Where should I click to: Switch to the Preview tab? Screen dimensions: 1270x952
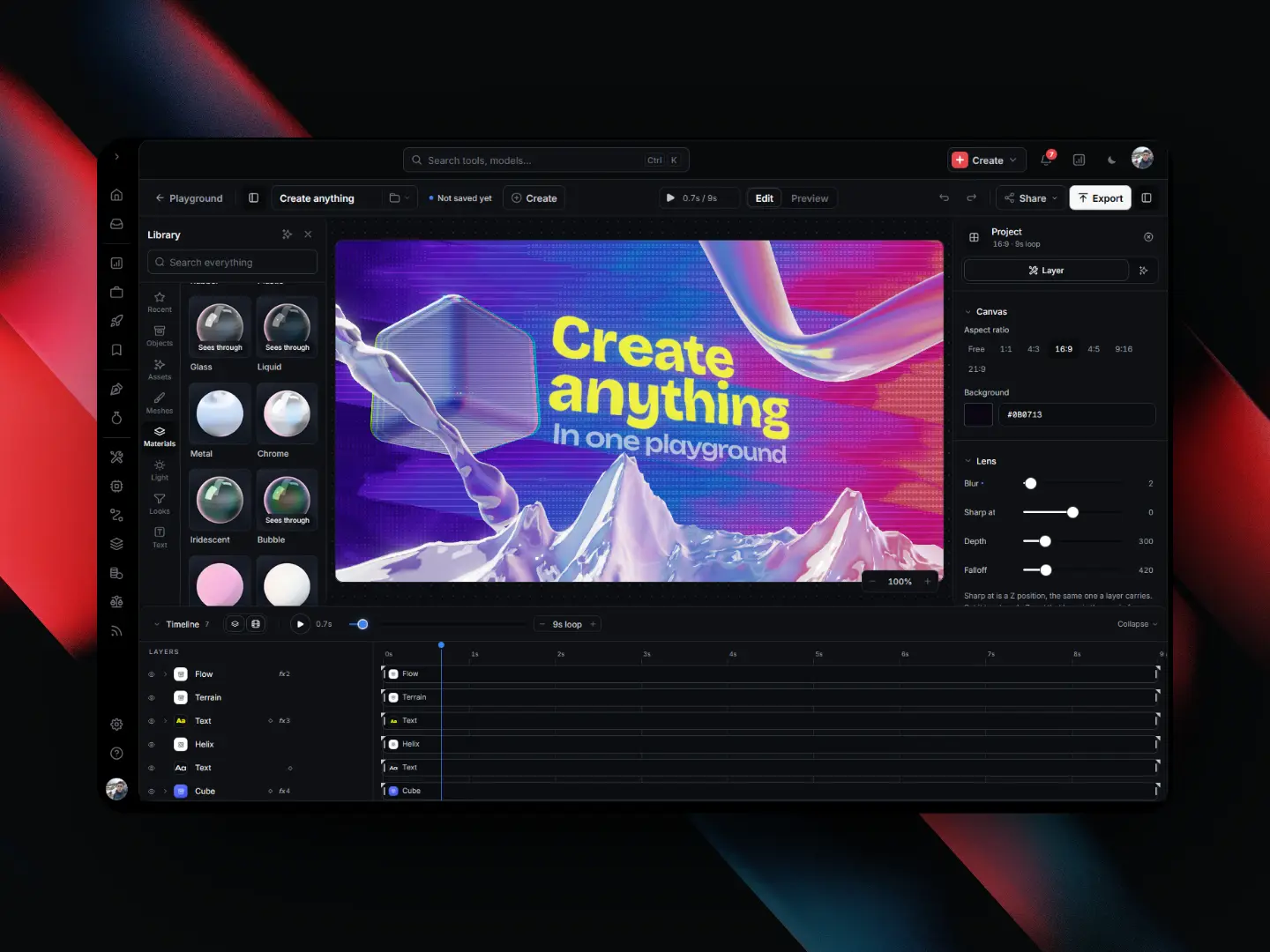pos(810,198)
